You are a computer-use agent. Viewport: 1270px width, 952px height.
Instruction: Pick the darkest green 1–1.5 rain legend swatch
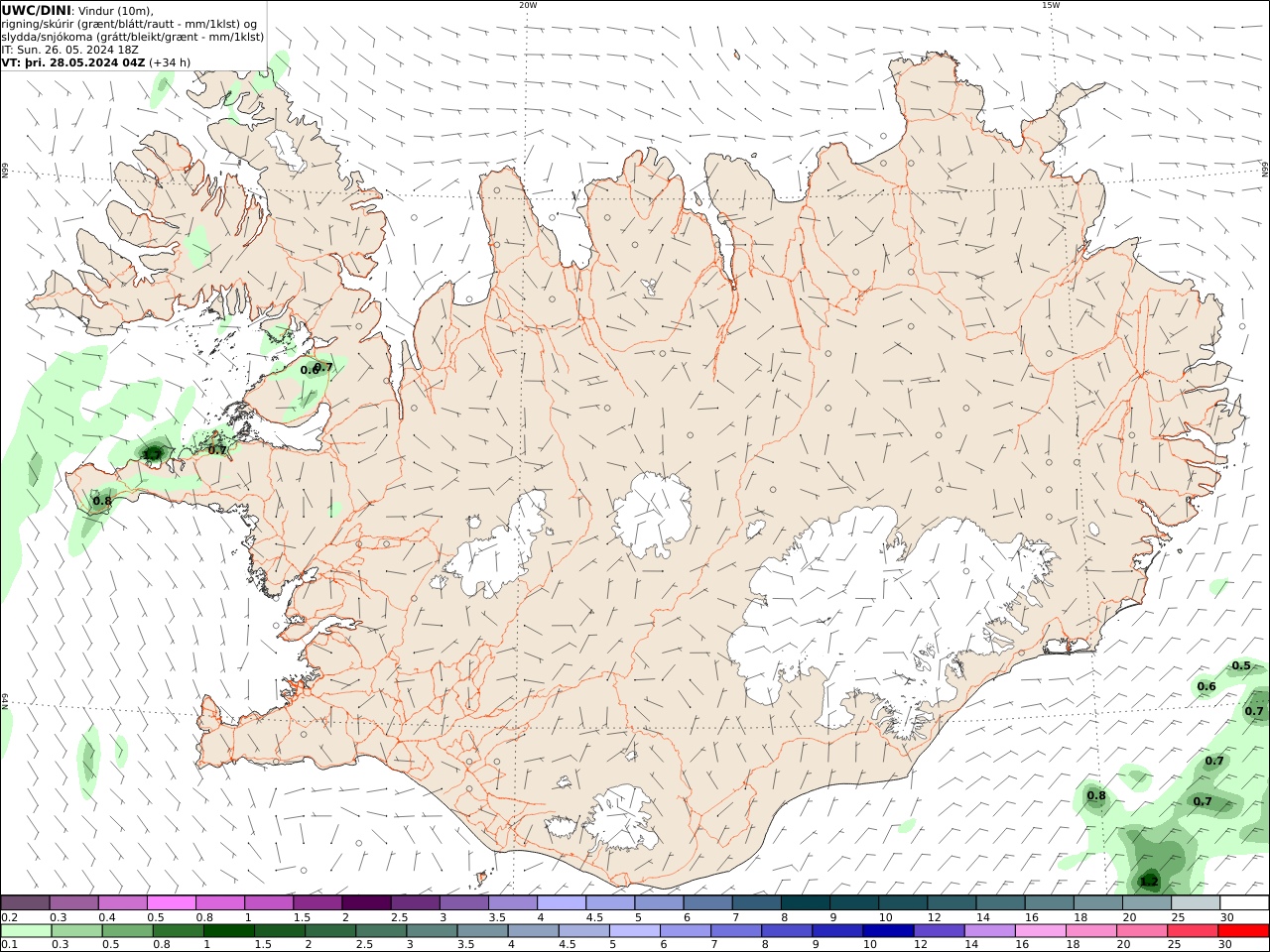(229, 931)
